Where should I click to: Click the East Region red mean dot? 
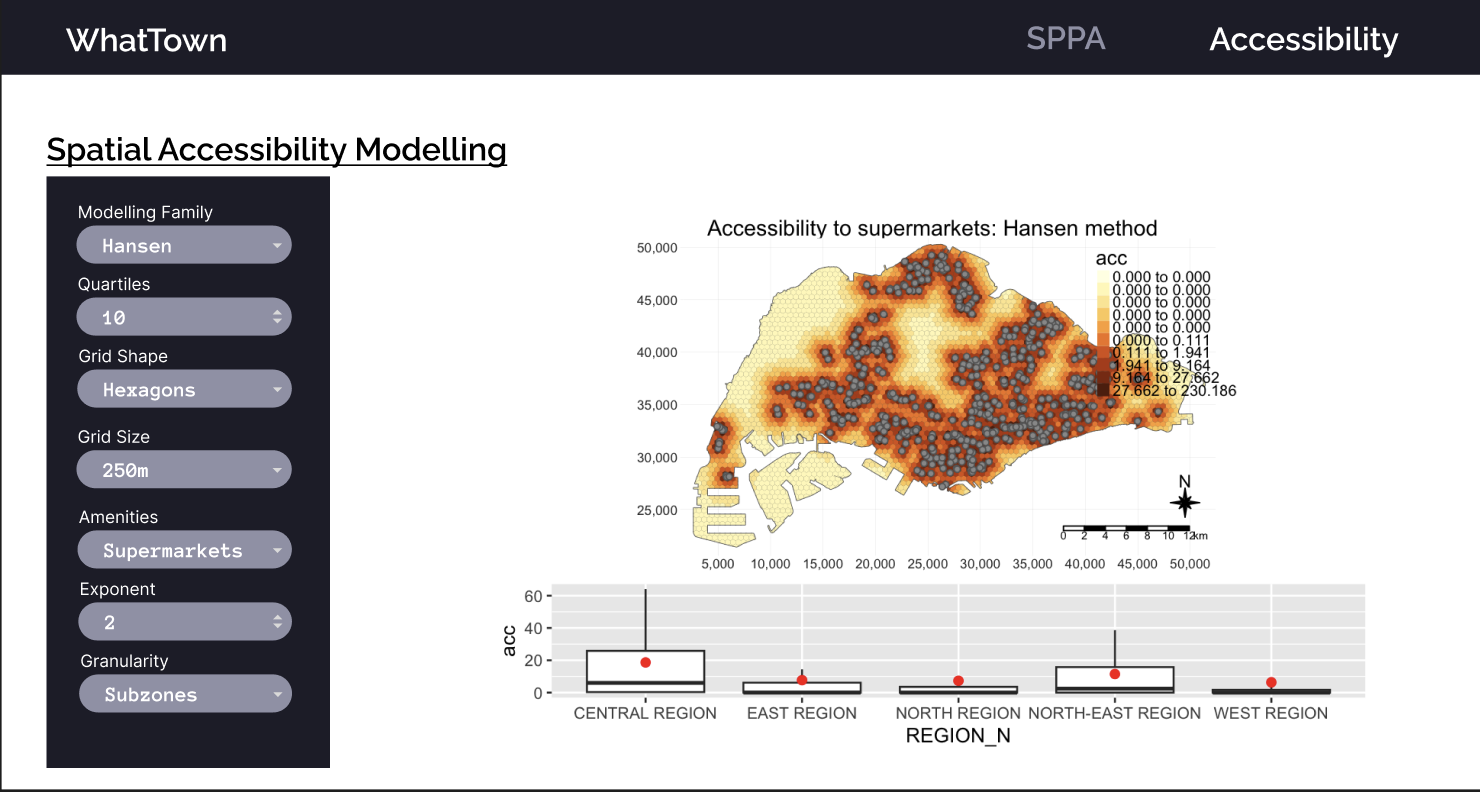tap(802, 680)
